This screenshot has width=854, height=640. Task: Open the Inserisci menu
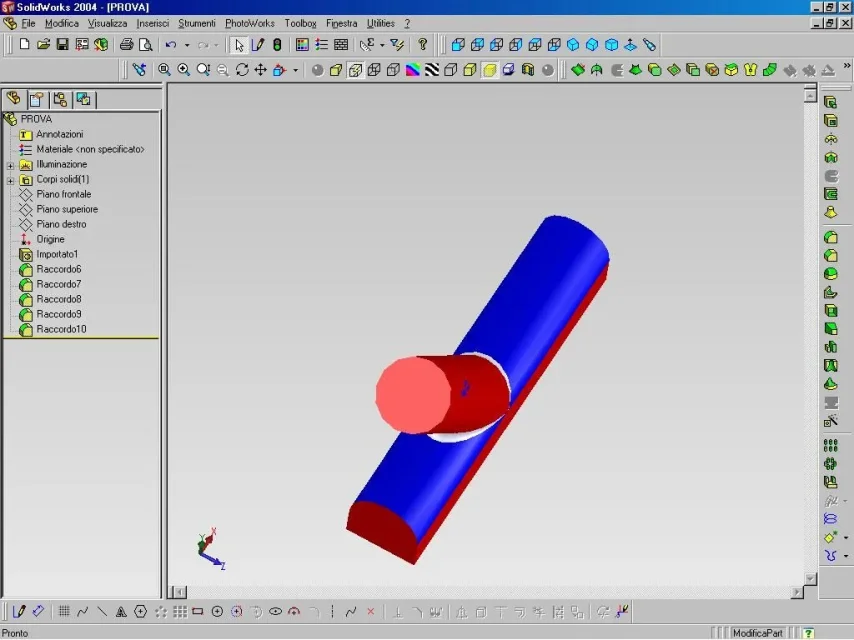coord(152,23)
